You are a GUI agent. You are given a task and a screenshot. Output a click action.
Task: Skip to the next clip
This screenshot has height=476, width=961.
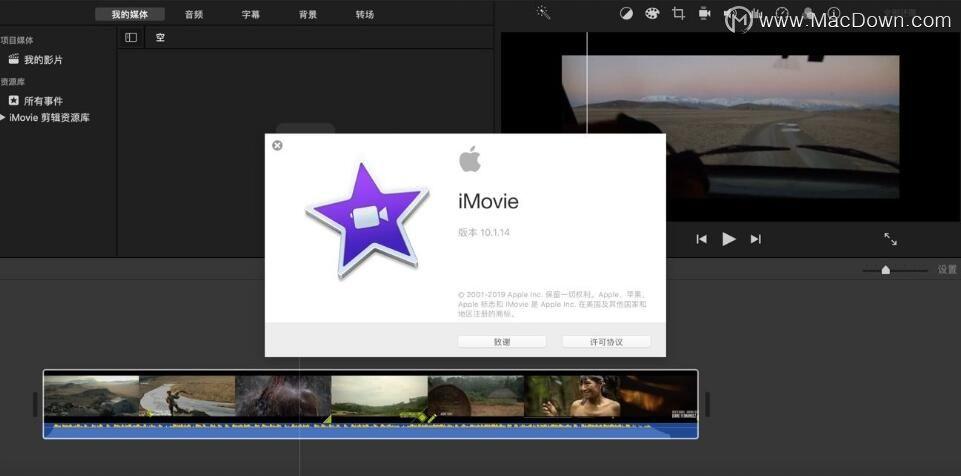pos(756,239)
